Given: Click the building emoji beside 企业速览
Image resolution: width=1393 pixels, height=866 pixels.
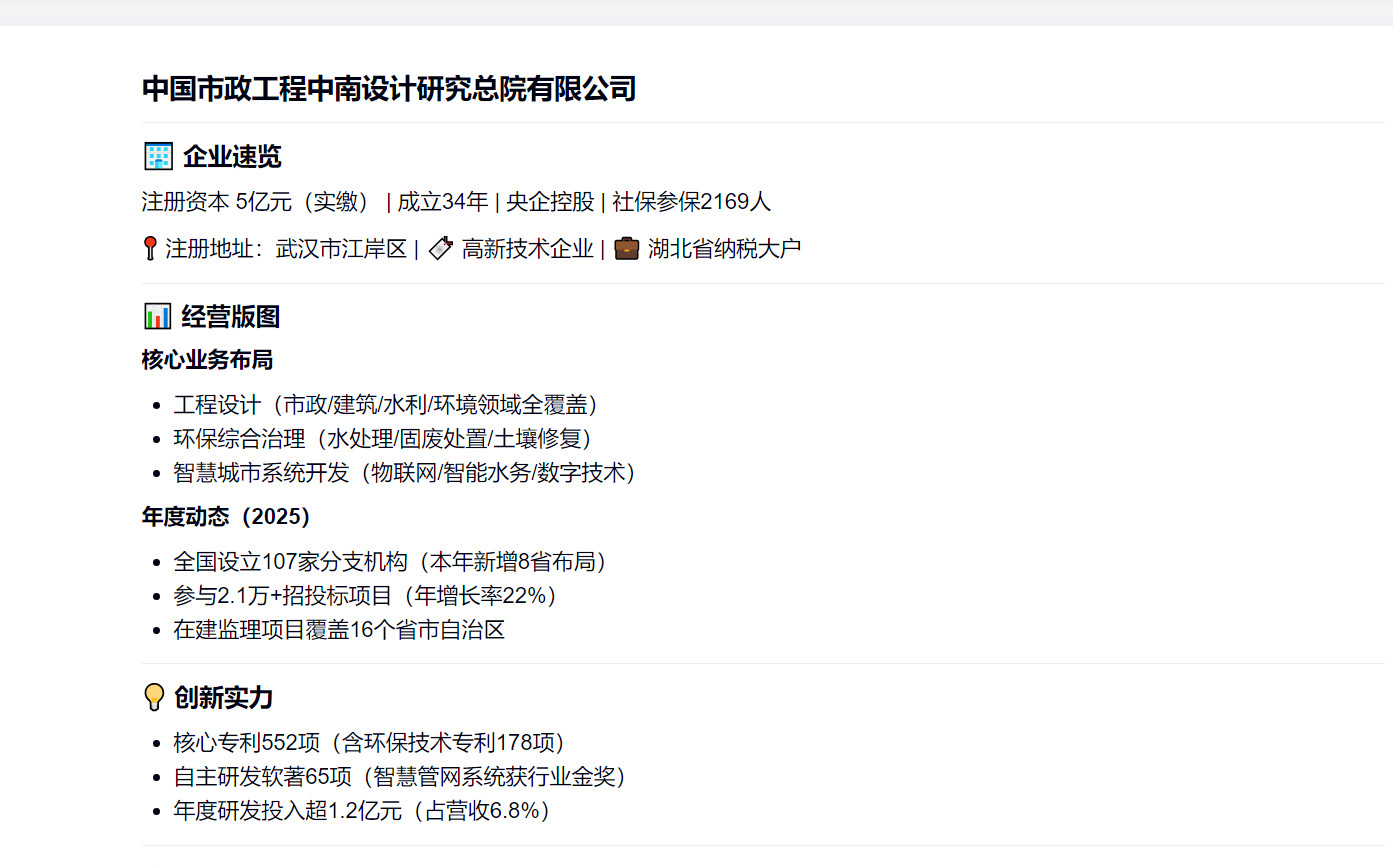Looking at the screenshot, I should [x=158, y=156].
